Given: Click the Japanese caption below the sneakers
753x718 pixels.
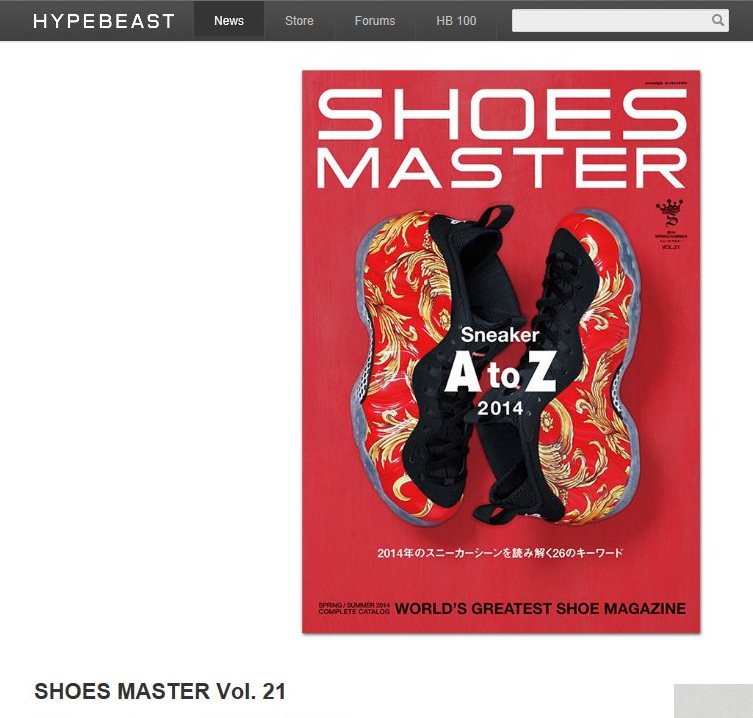Looking at the screenshot, I should (x=500, y=553).
